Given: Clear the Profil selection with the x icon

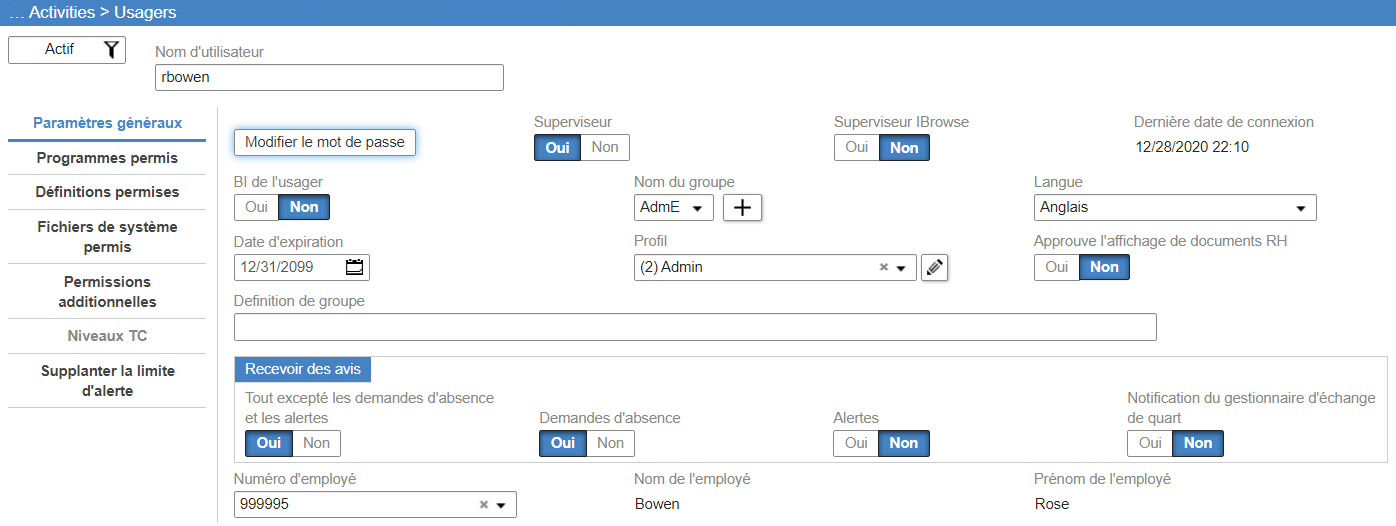Looking at the screenshot, I should point(883,267).
